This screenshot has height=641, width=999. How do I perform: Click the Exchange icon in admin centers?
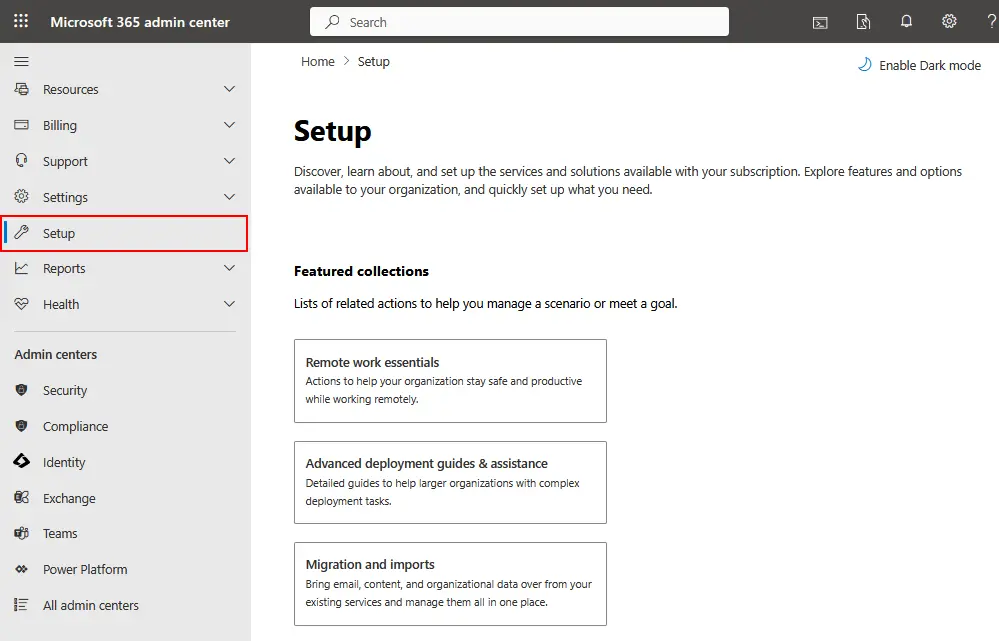(22, 498)
